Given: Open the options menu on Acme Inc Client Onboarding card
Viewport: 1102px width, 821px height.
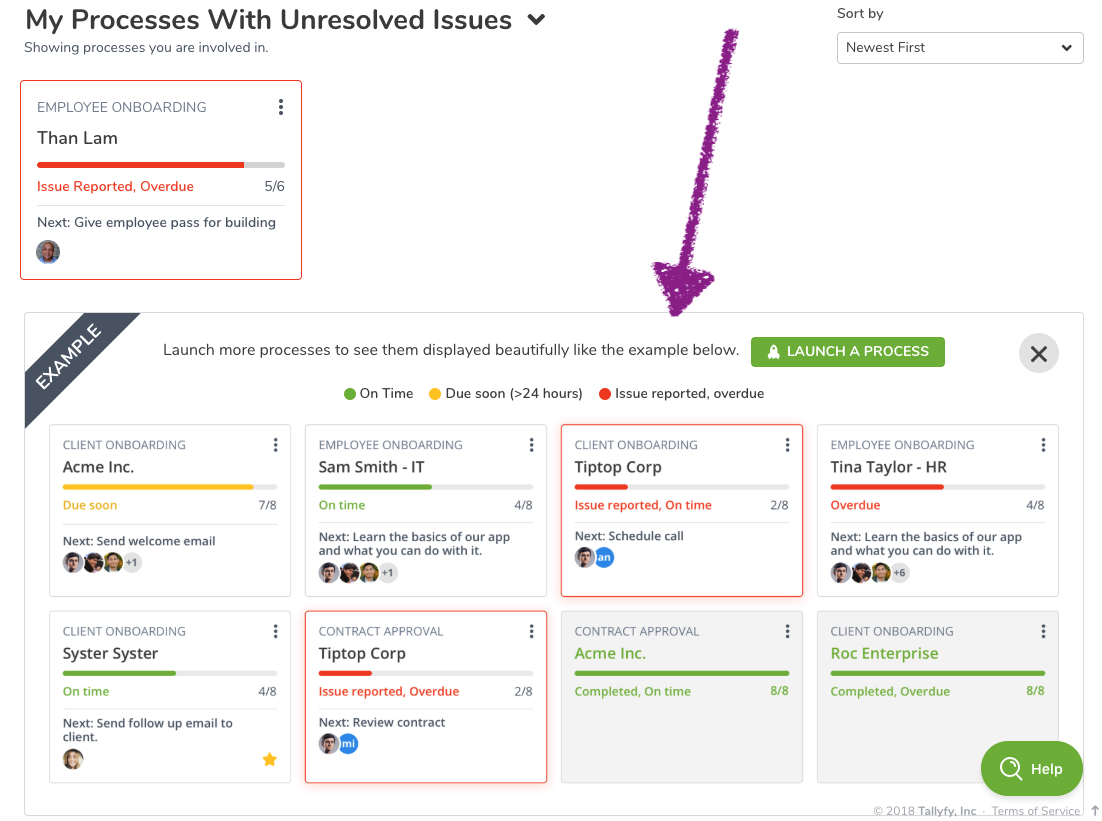Looking at the screenshot, I should (x=275, y=444).
